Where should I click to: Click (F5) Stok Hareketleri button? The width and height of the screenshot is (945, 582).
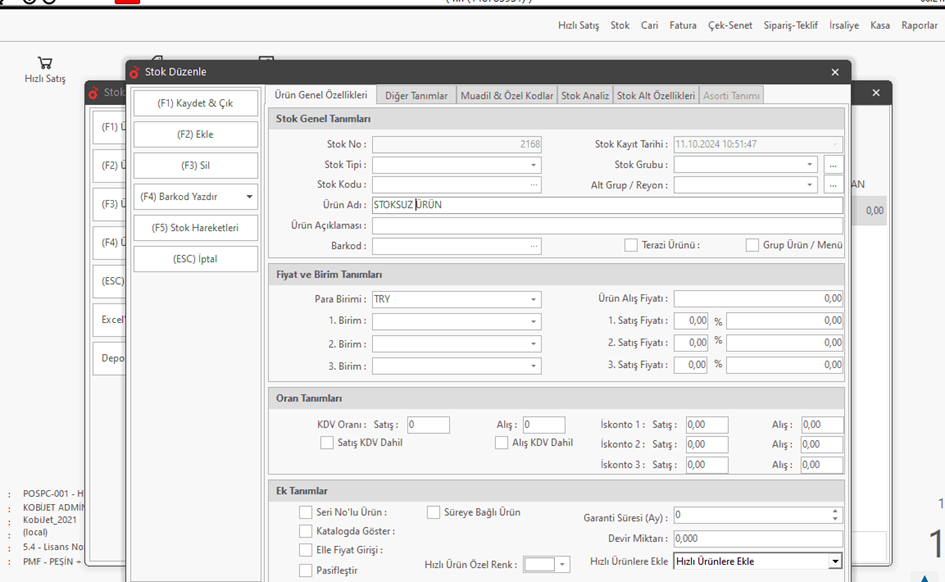195,228
